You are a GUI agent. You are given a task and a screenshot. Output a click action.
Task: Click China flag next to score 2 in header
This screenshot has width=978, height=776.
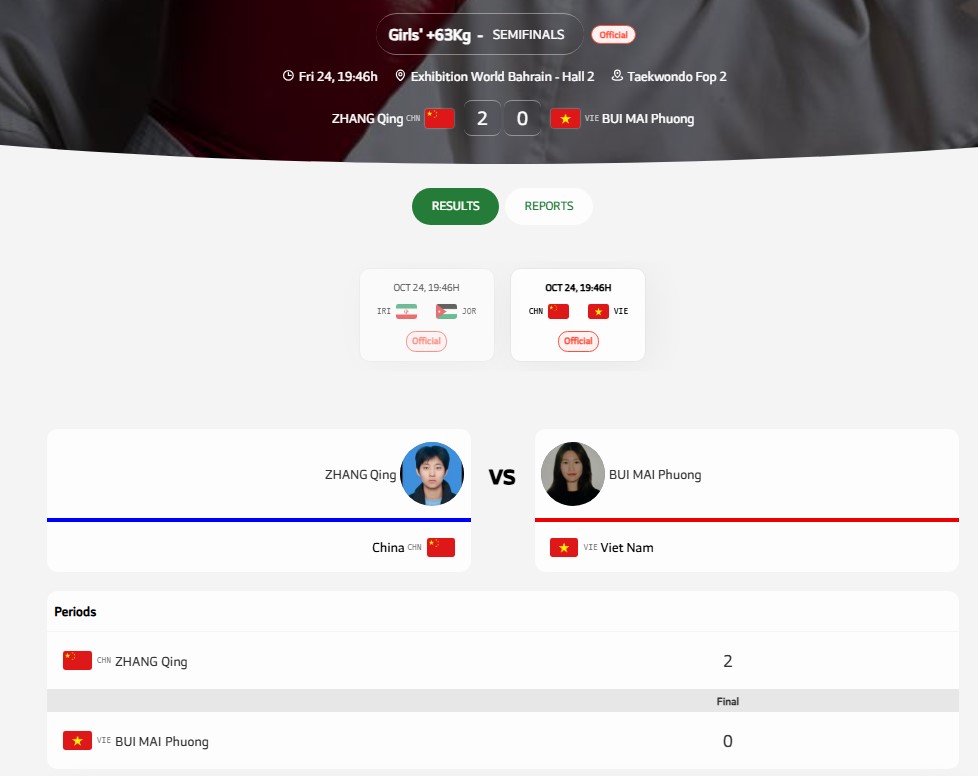click(x=439, y=119)
